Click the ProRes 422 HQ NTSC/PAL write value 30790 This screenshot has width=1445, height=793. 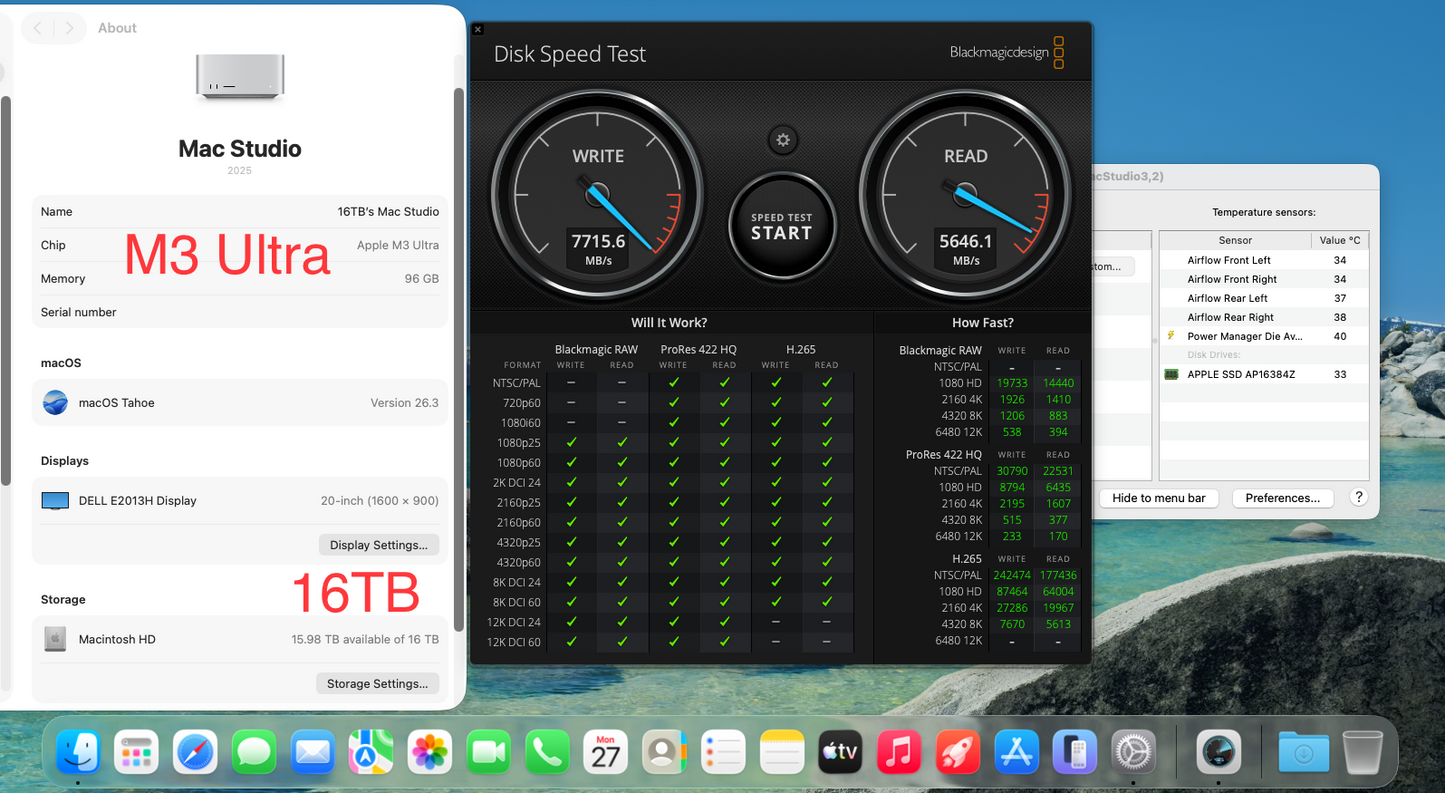click(1012, 471)
